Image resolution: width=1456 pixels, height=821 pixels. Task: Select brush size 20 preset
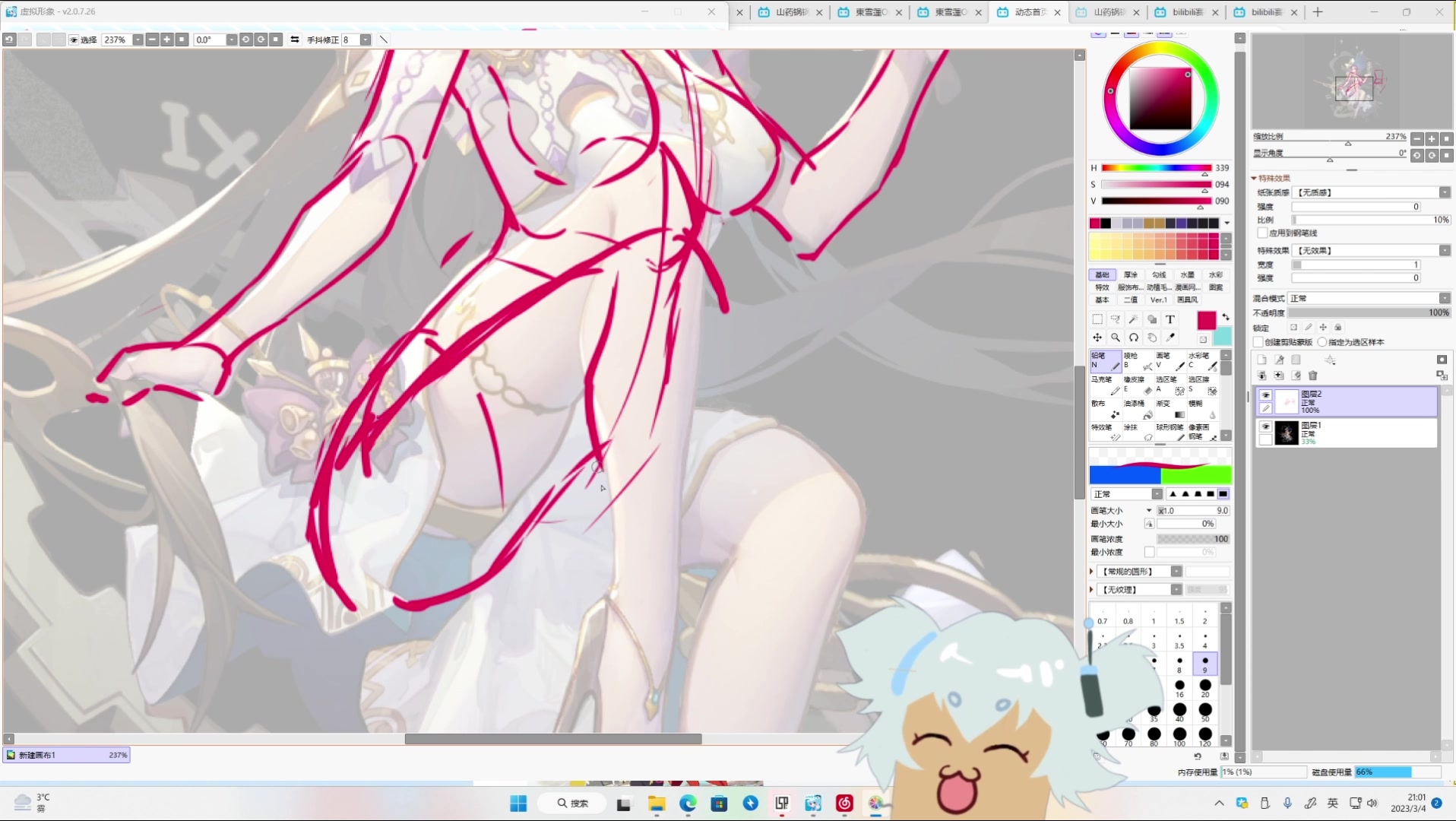(1205, 689)
